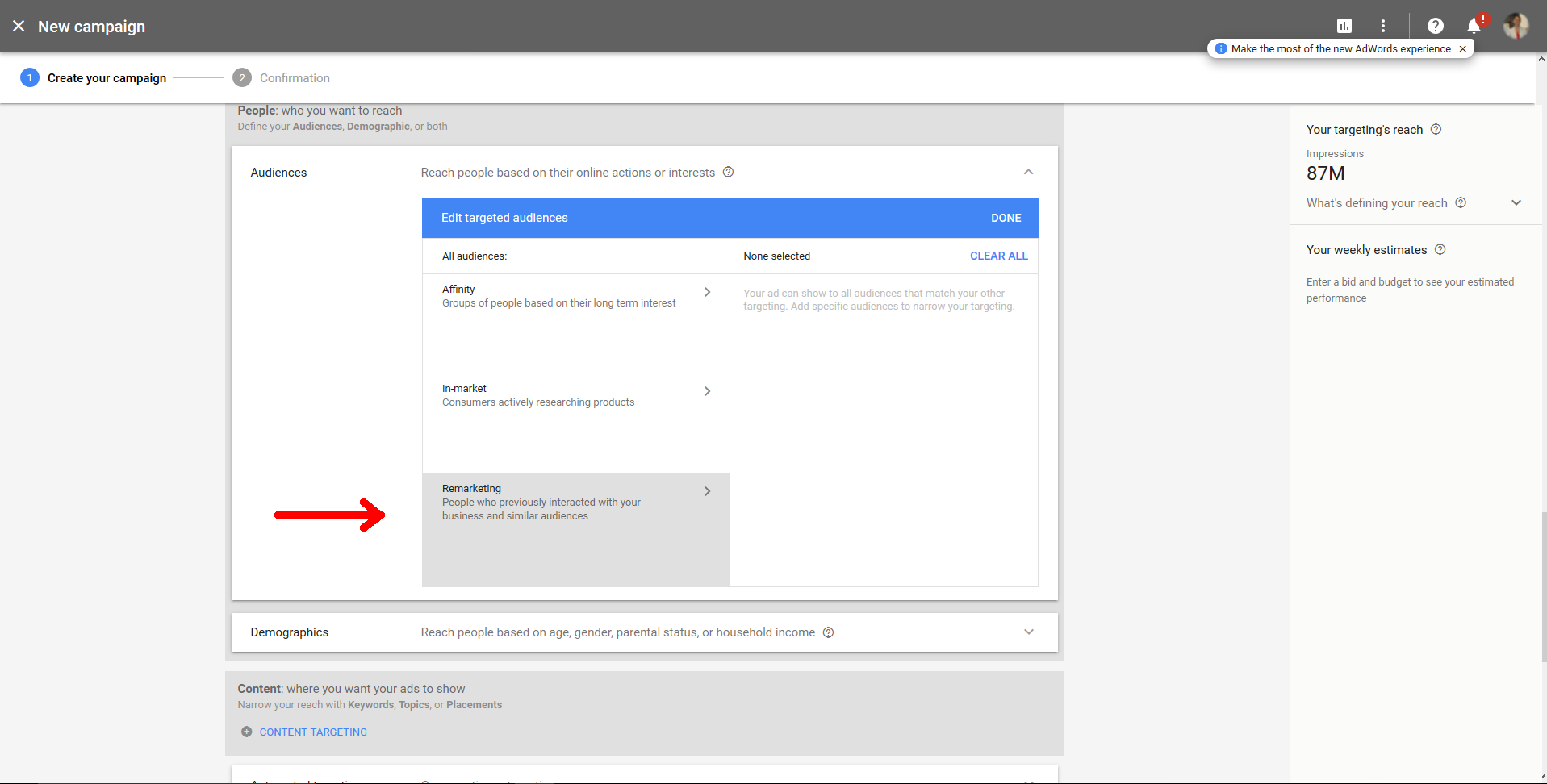Open the three-dot options menu
Screen dimensions: 1547x784
click(x=1382, y=26)
